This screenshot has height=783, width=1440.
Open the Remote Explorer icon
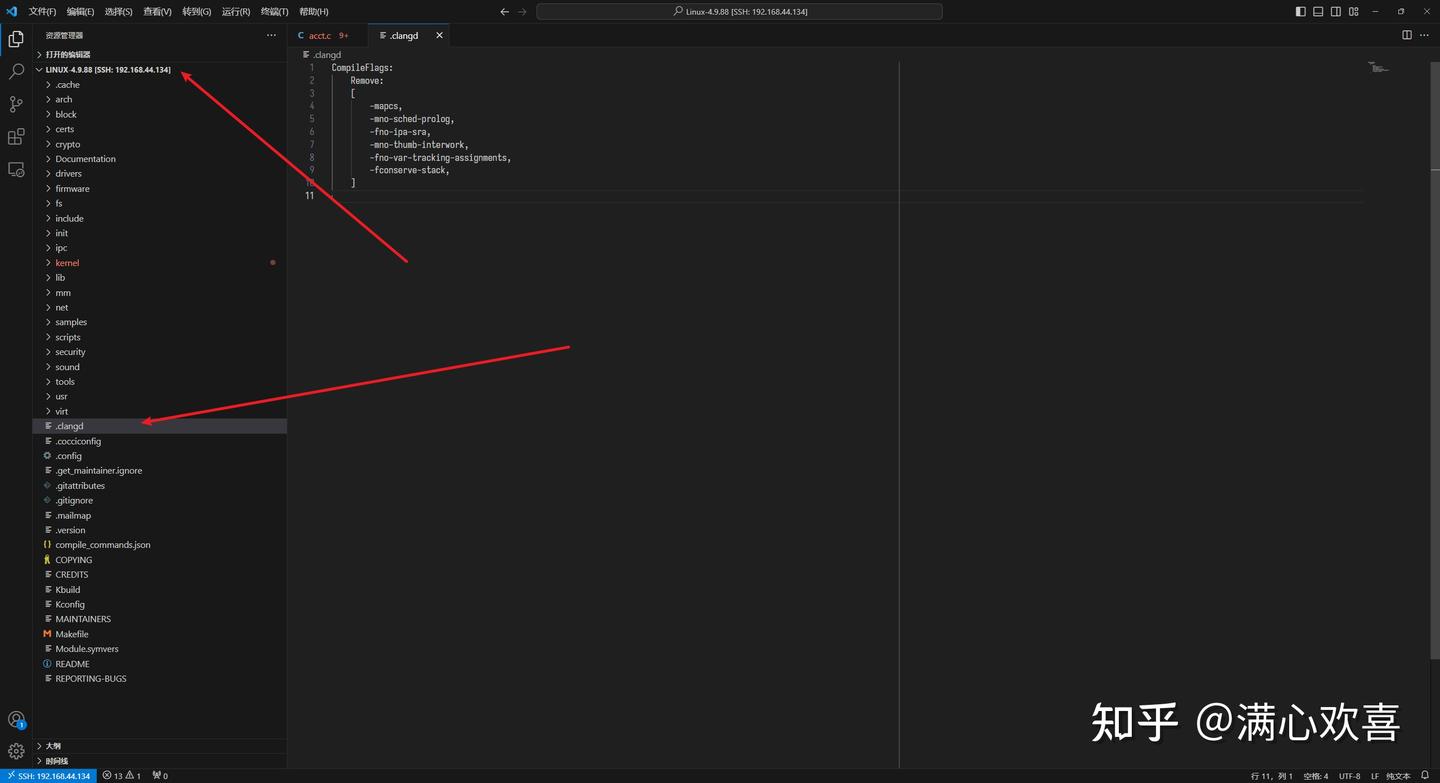pyautogui.click(x=16, y=170)
